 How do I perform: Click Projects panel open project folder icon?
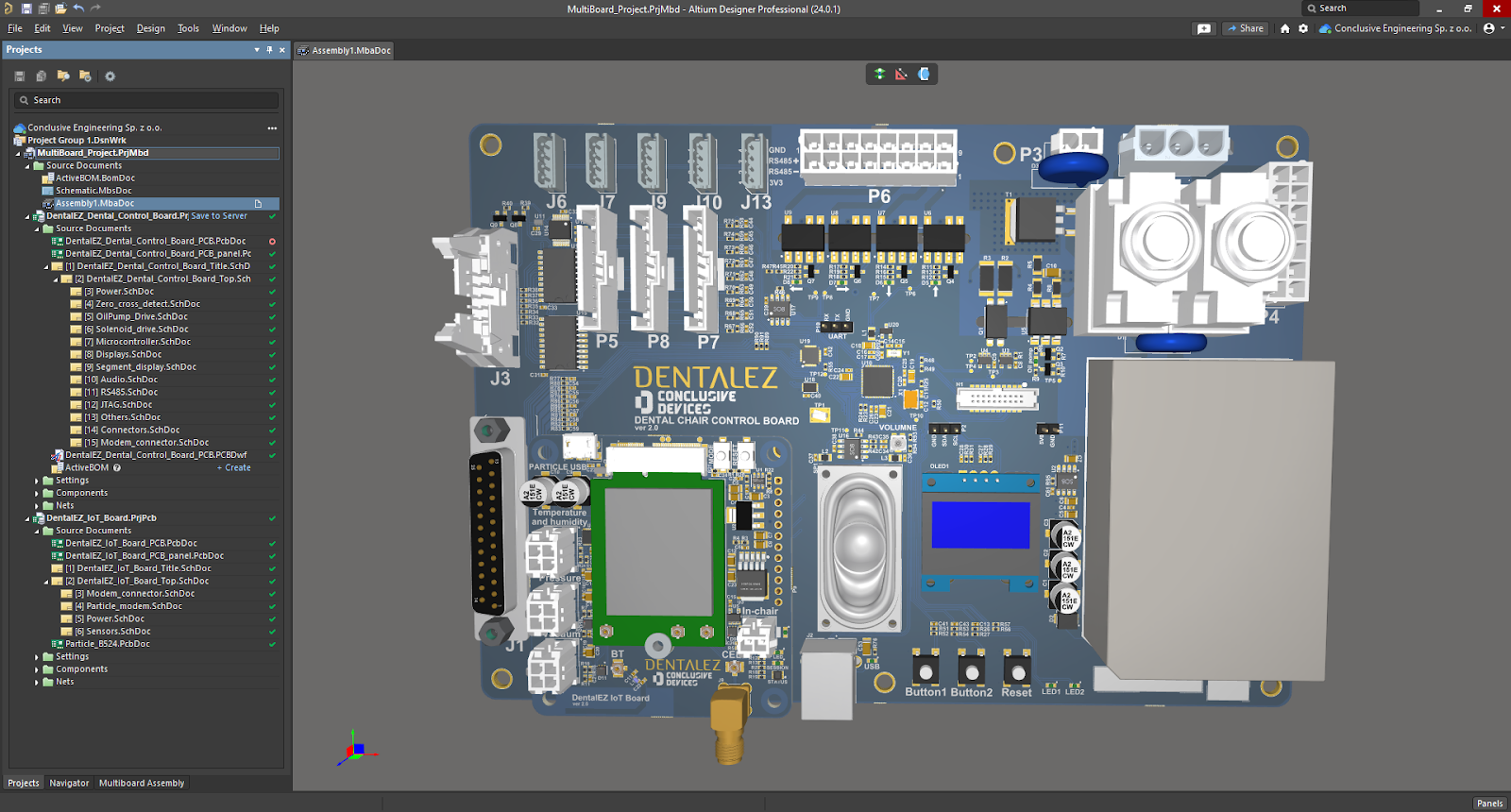pos(63,76)
